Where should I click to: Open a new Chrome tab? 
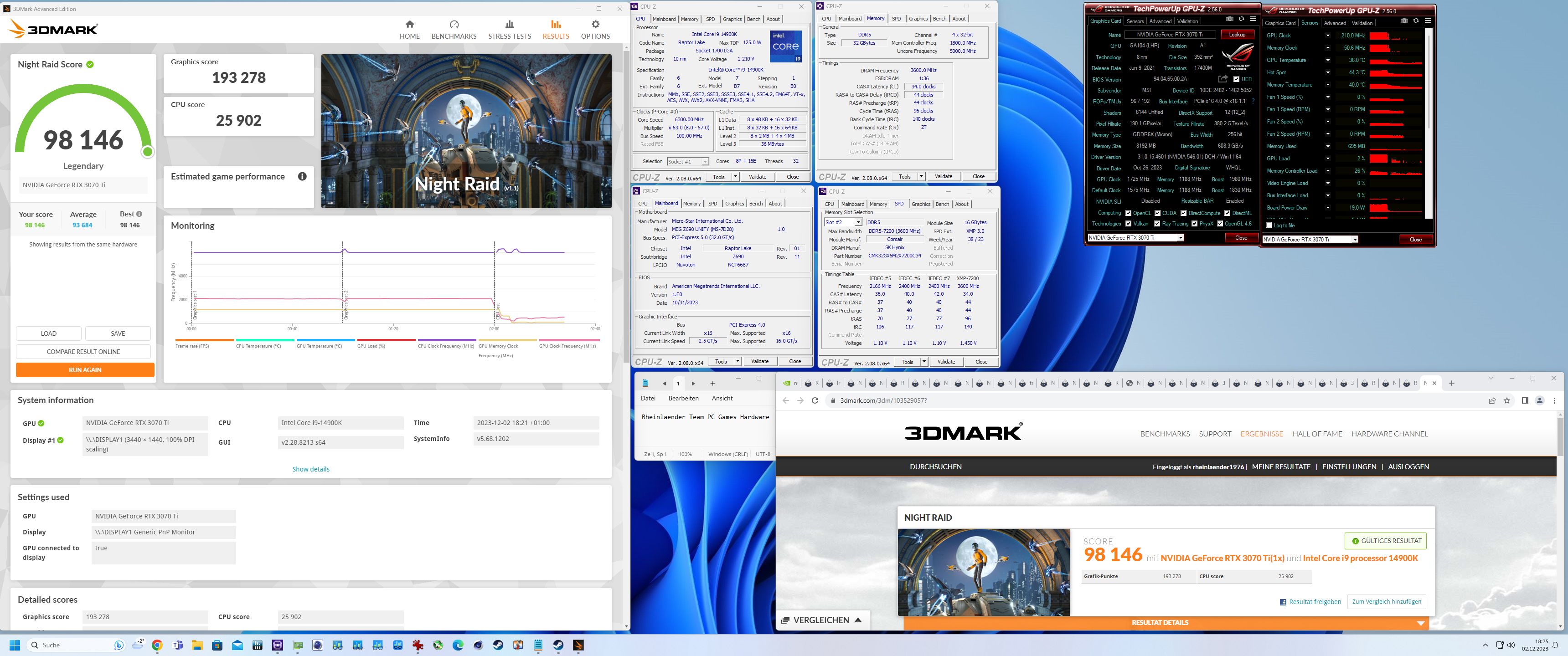(1451, 384)
